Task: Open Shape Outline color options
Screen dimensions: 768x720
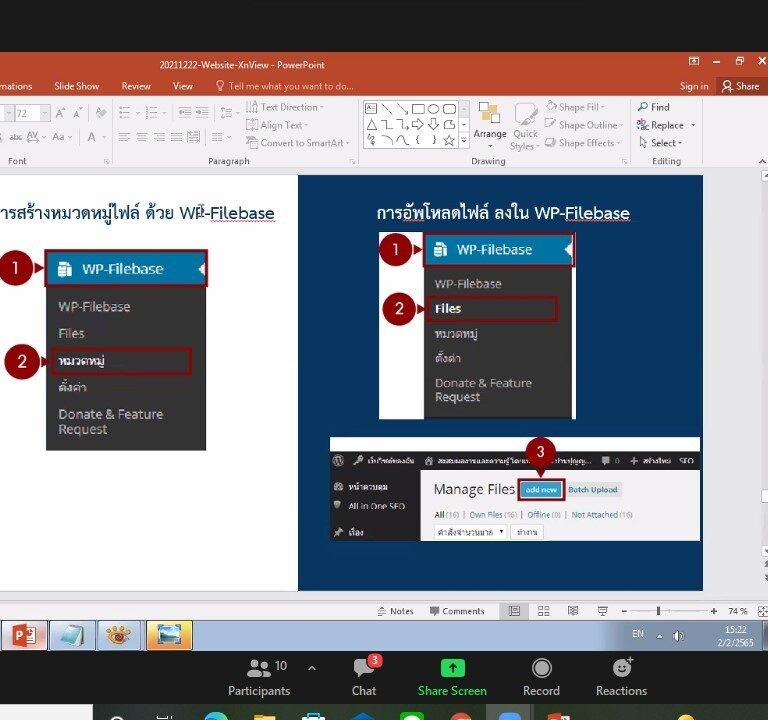Action: (584, 125)
